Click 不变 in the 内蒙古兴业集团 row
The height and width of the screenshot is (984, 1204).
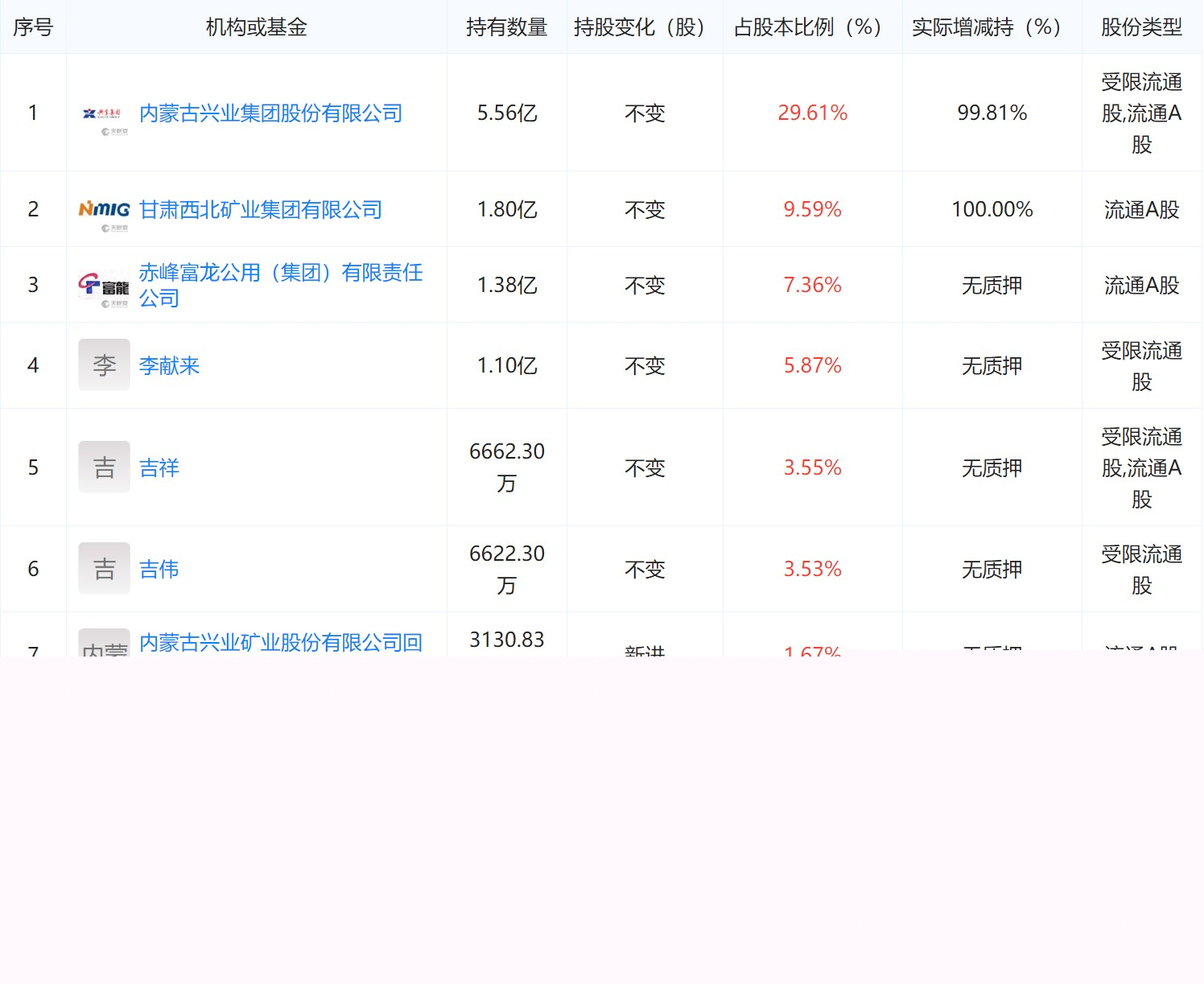(x=645, y=113)
